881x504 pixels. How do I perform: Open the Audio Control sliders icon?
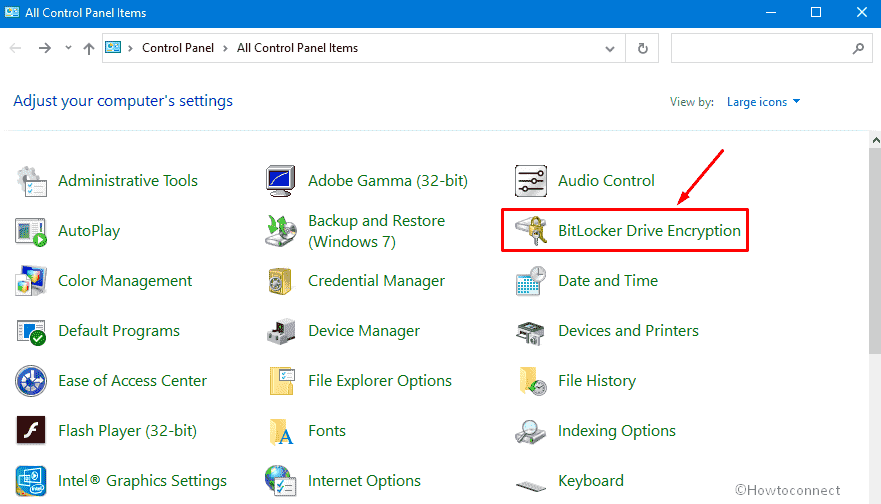click(x=530, y=181)
